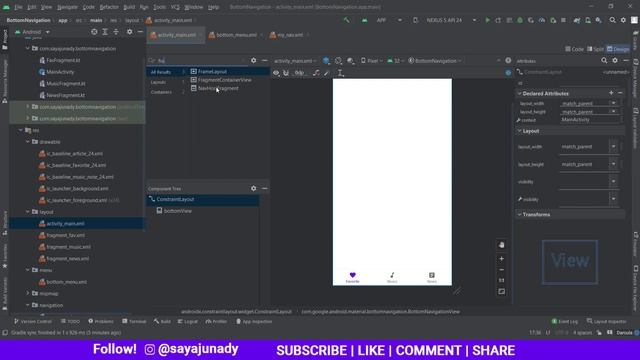Screen dimensions: 640x360
Task: Toggle view options eye icon in design toolbar
Action: tap(276, 73)
